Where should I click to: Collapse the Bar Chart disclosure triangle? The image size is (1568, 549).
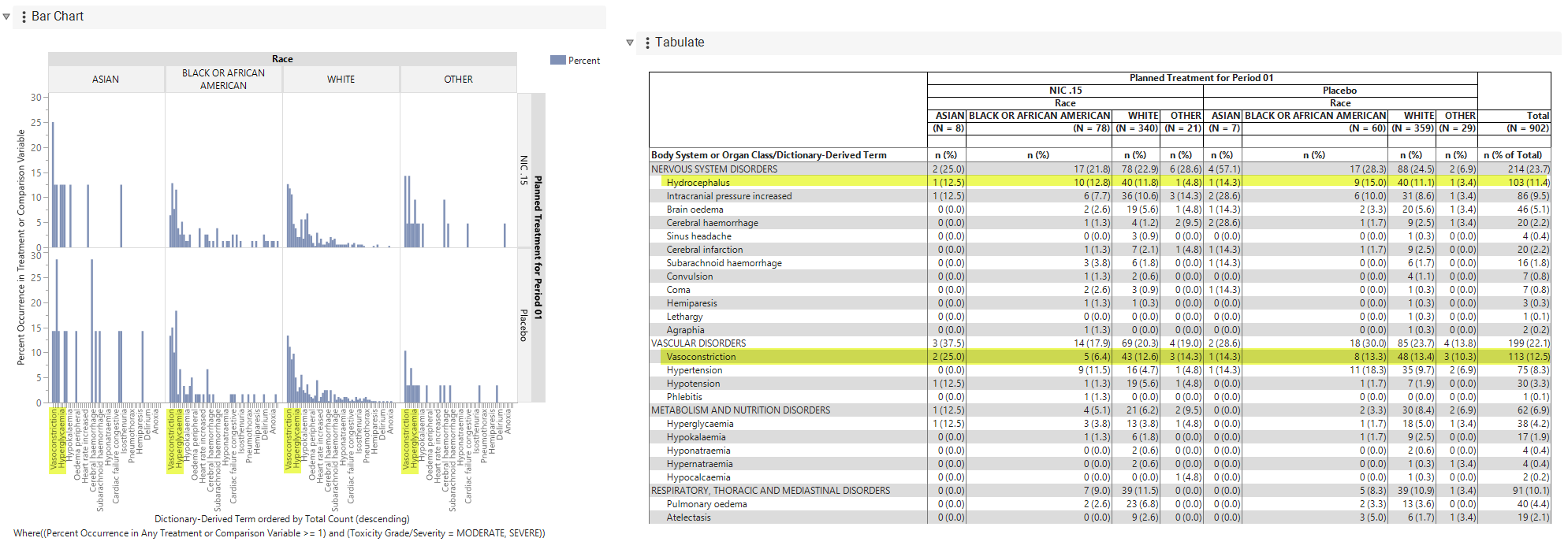6,17
